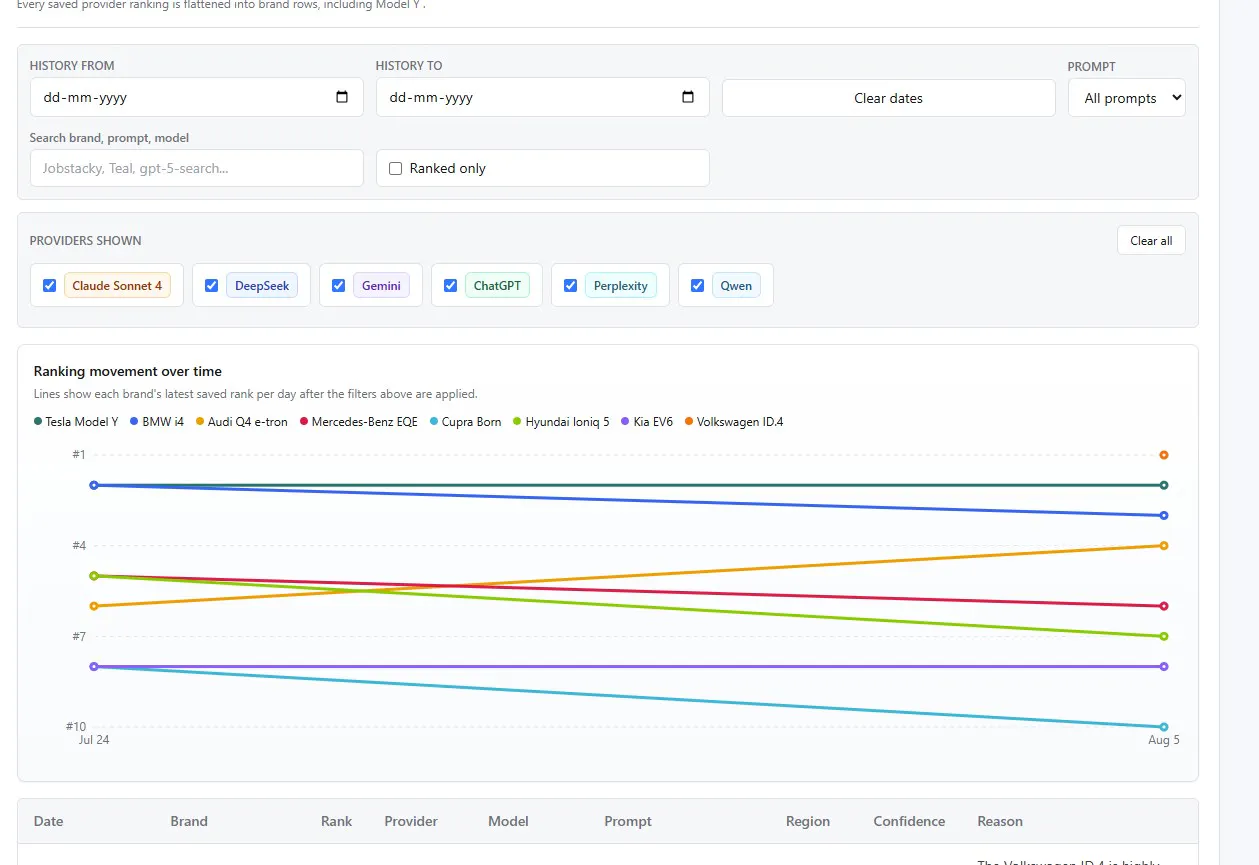Click the Jul 24 axis label
1259x865 pixels.
tap(94, 740)
